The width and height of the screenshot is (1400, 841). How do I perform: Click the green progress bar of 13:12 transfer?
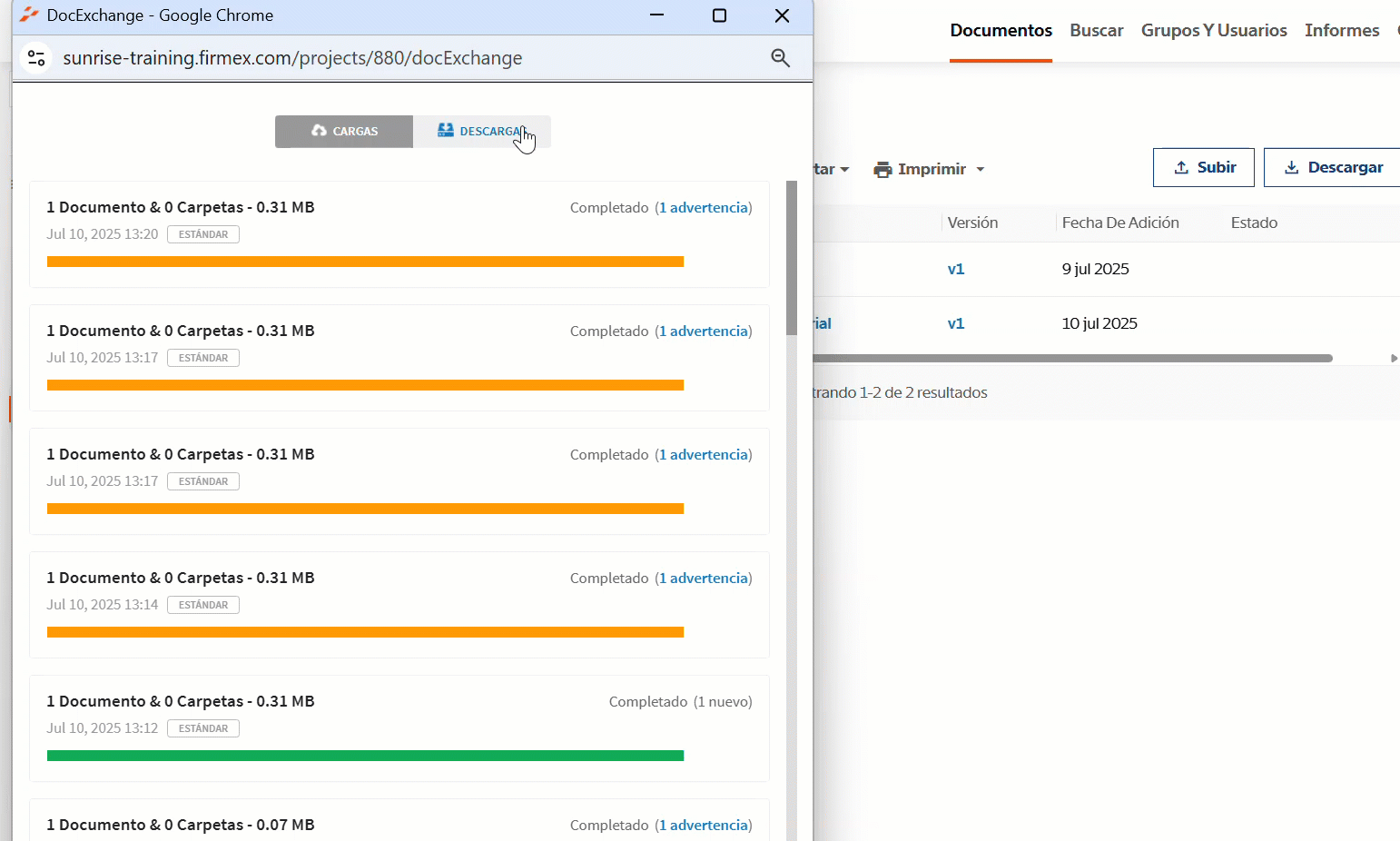coord(365,756)
